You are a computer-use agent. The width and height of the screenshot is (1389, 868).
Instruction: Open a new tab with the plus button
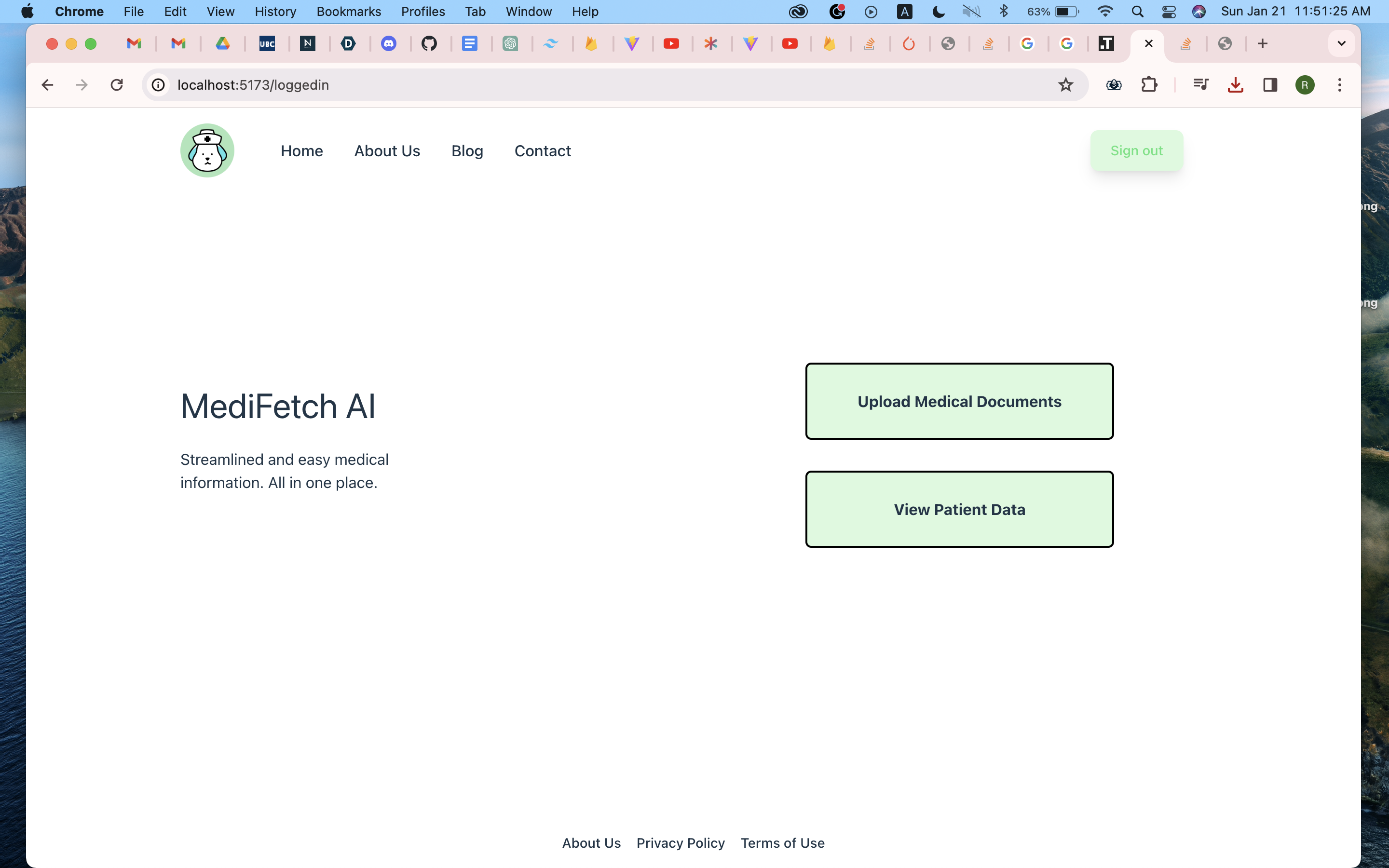1262,43
